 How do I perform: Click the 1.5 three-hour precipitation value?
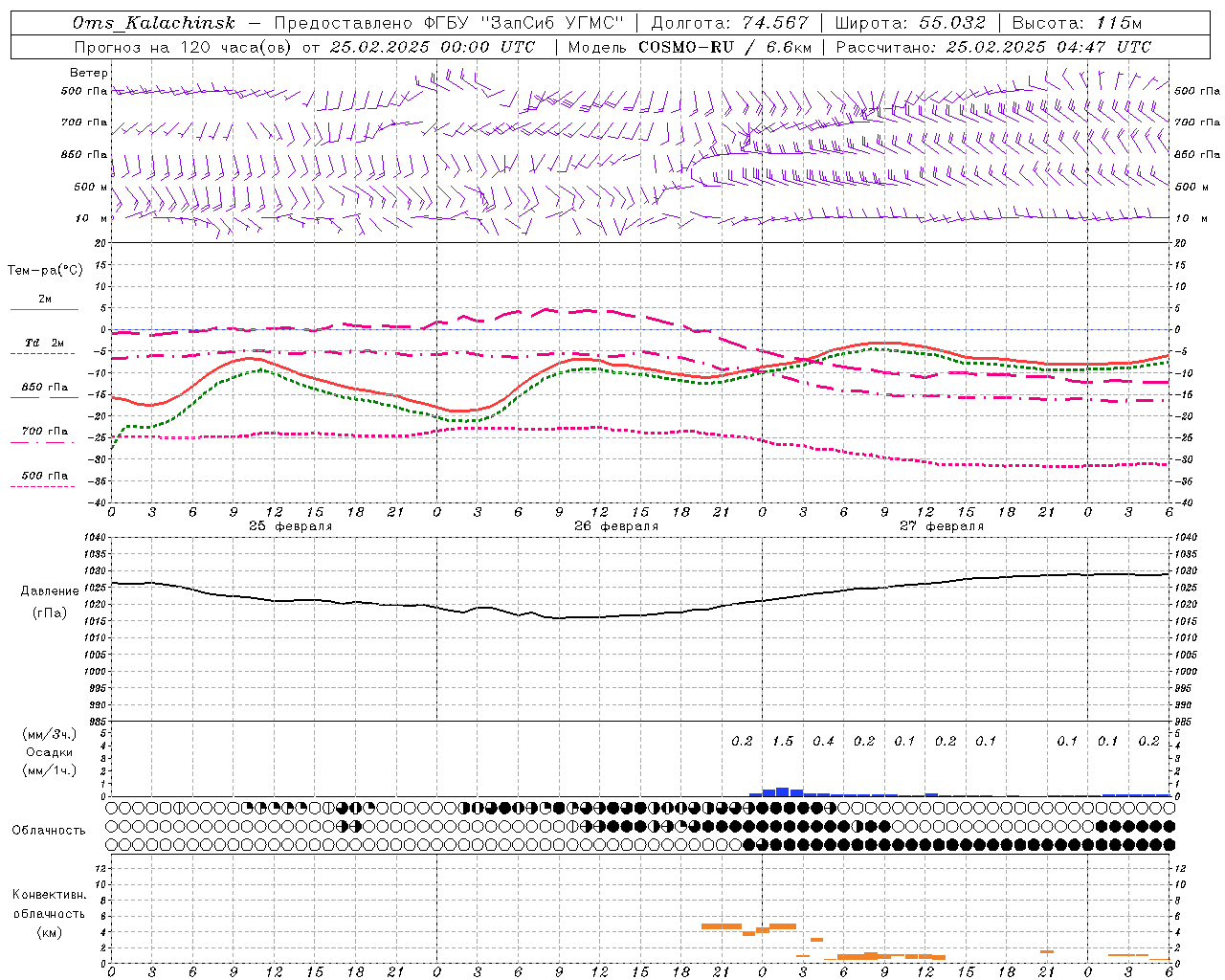(x=783, y=742)
